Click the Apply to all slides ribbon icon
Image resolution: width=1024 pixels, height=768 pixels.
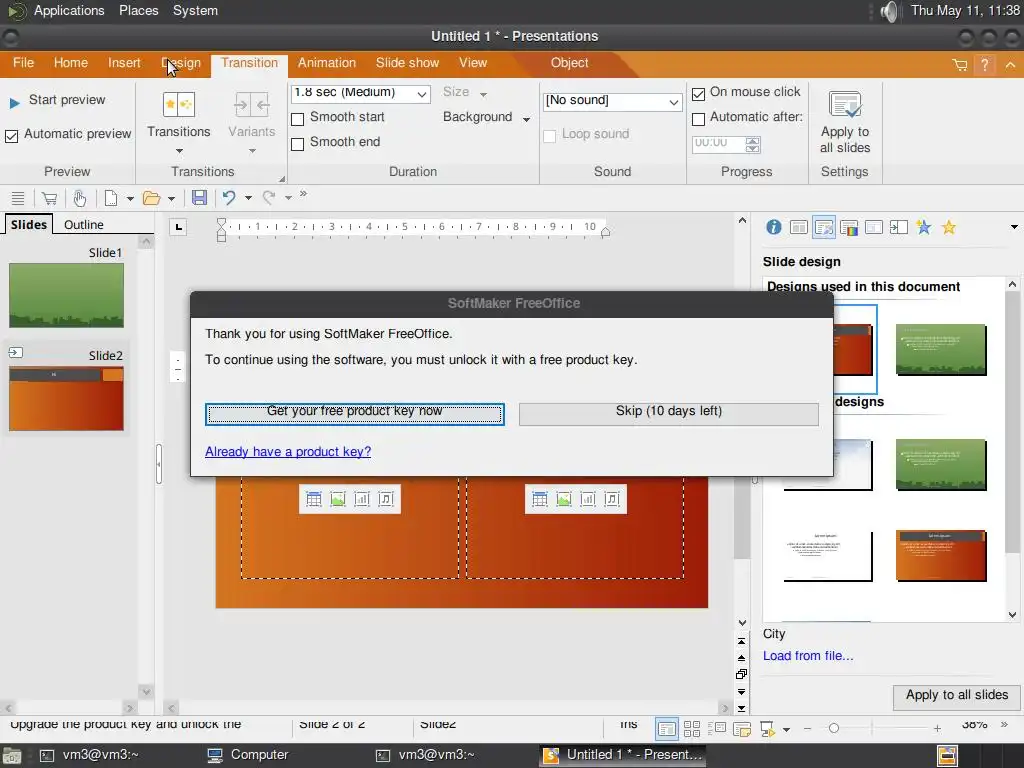tap(844, 104)
